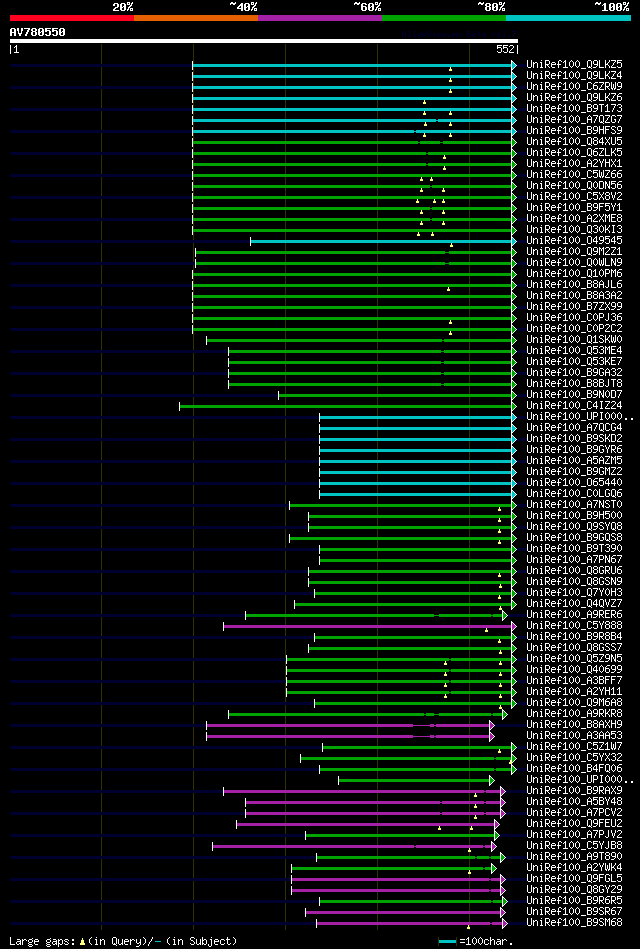Viewport: 640px width, 949px height.
Task: Select the UniRef100_O49545 label
Action: coord(575,241)
